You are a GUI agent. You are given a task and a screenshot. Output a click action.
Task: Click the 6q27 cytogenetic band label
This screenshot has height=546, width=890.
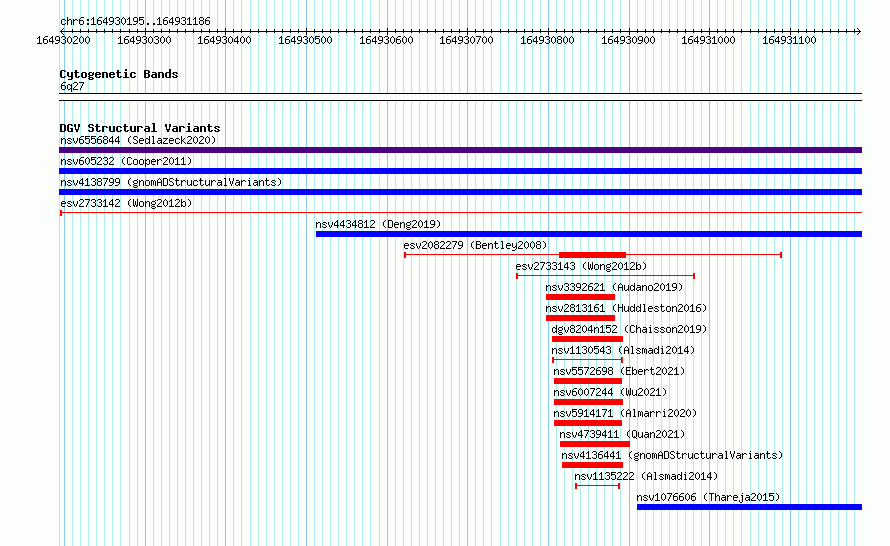pyautogui.click(x=72, y=86)
